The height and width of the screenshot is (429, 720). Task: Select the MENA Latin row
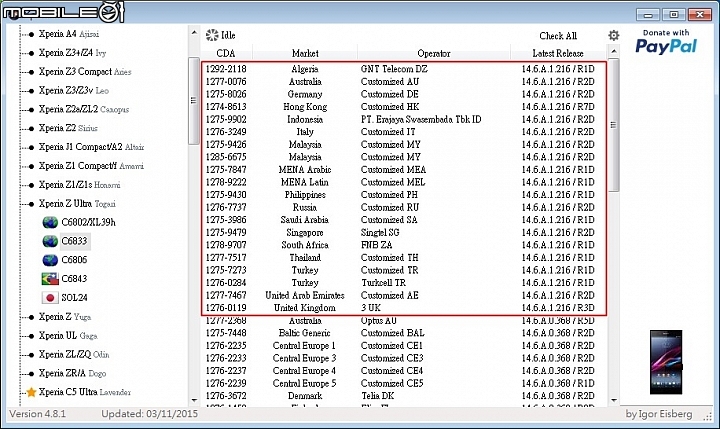click(x=404, y=182)
